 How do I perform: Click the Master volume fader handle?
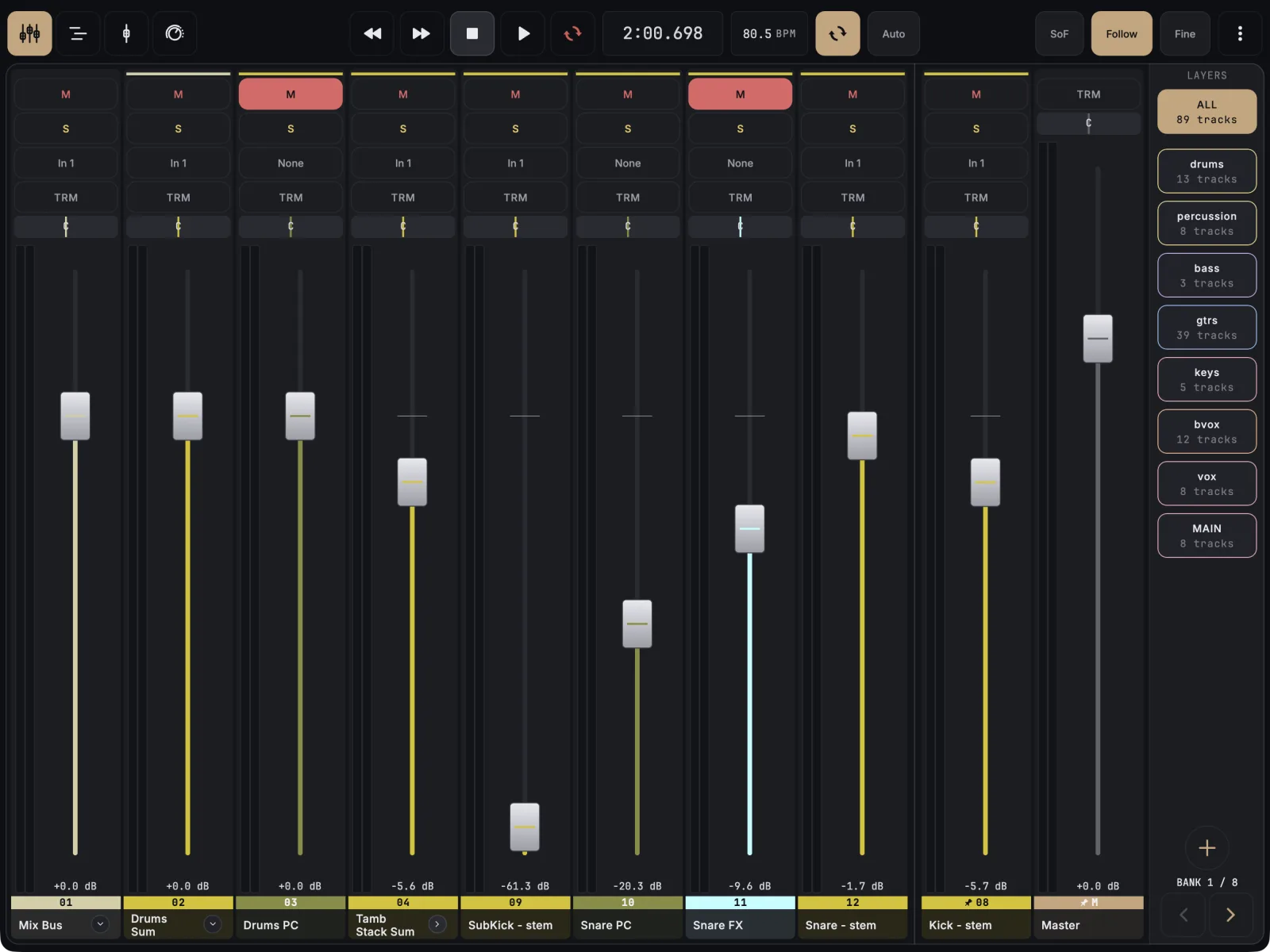1098,339
